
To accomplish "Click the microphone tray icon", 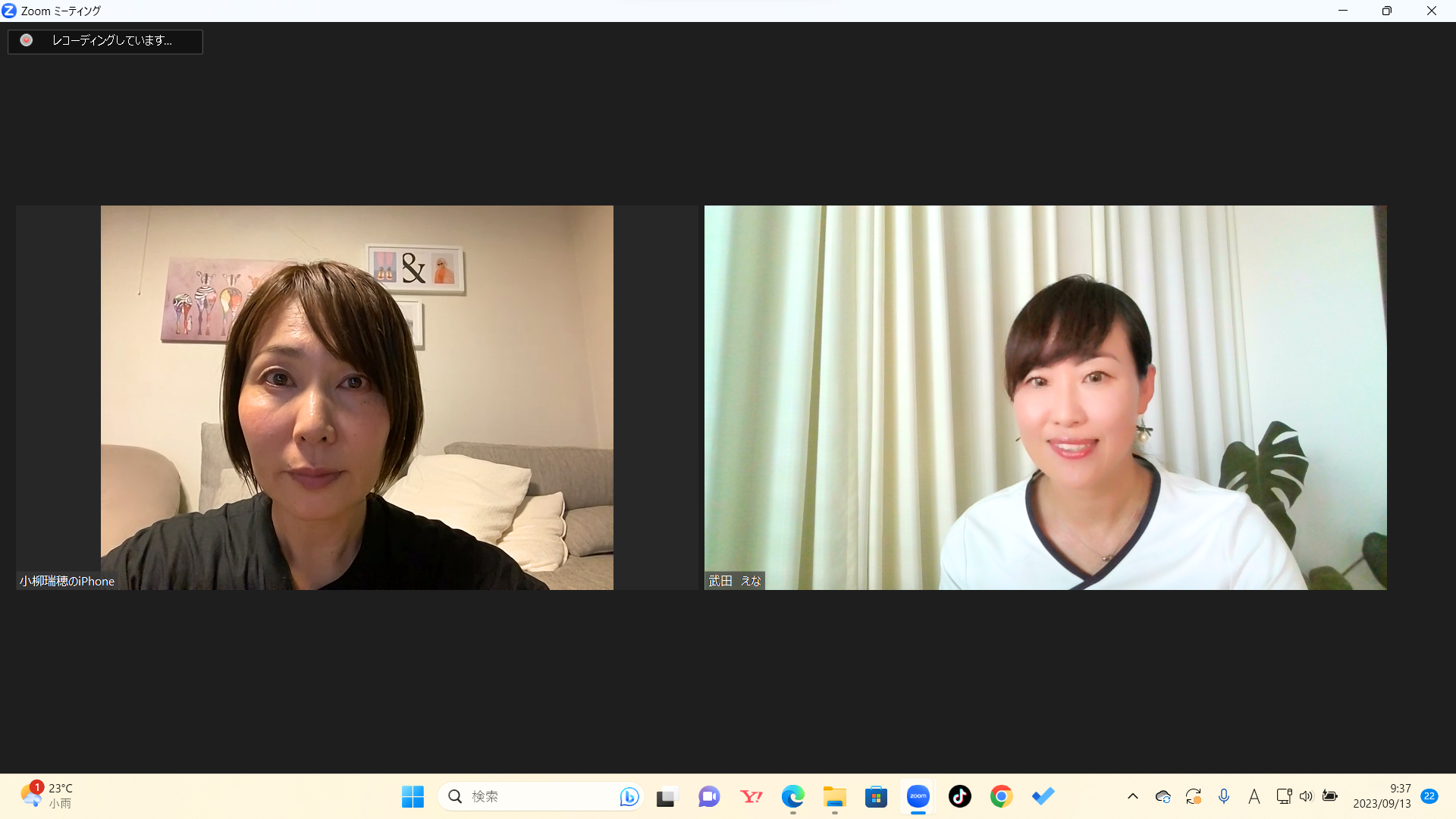I will click(x=1224, y=796).
